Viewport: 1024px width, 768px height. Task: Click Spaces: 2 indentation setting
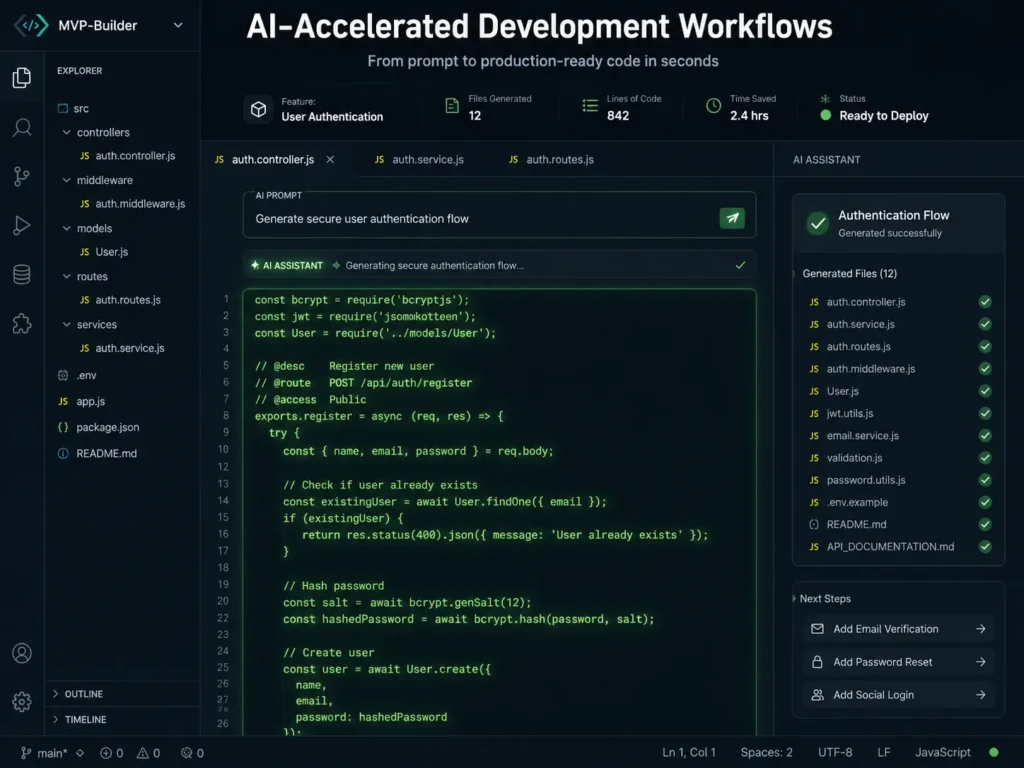point(766,752)
